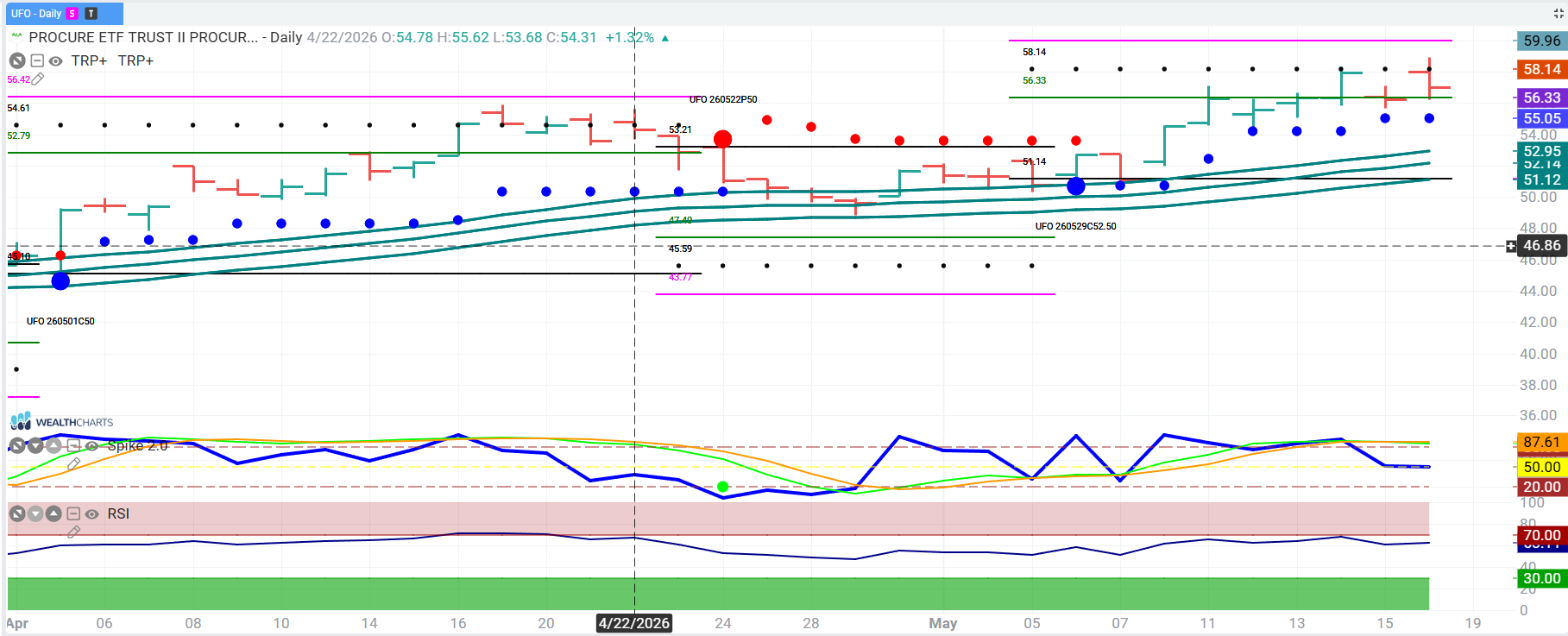
Task: Click the magenta S badge on the UFO tab
Action: point(72,13)
